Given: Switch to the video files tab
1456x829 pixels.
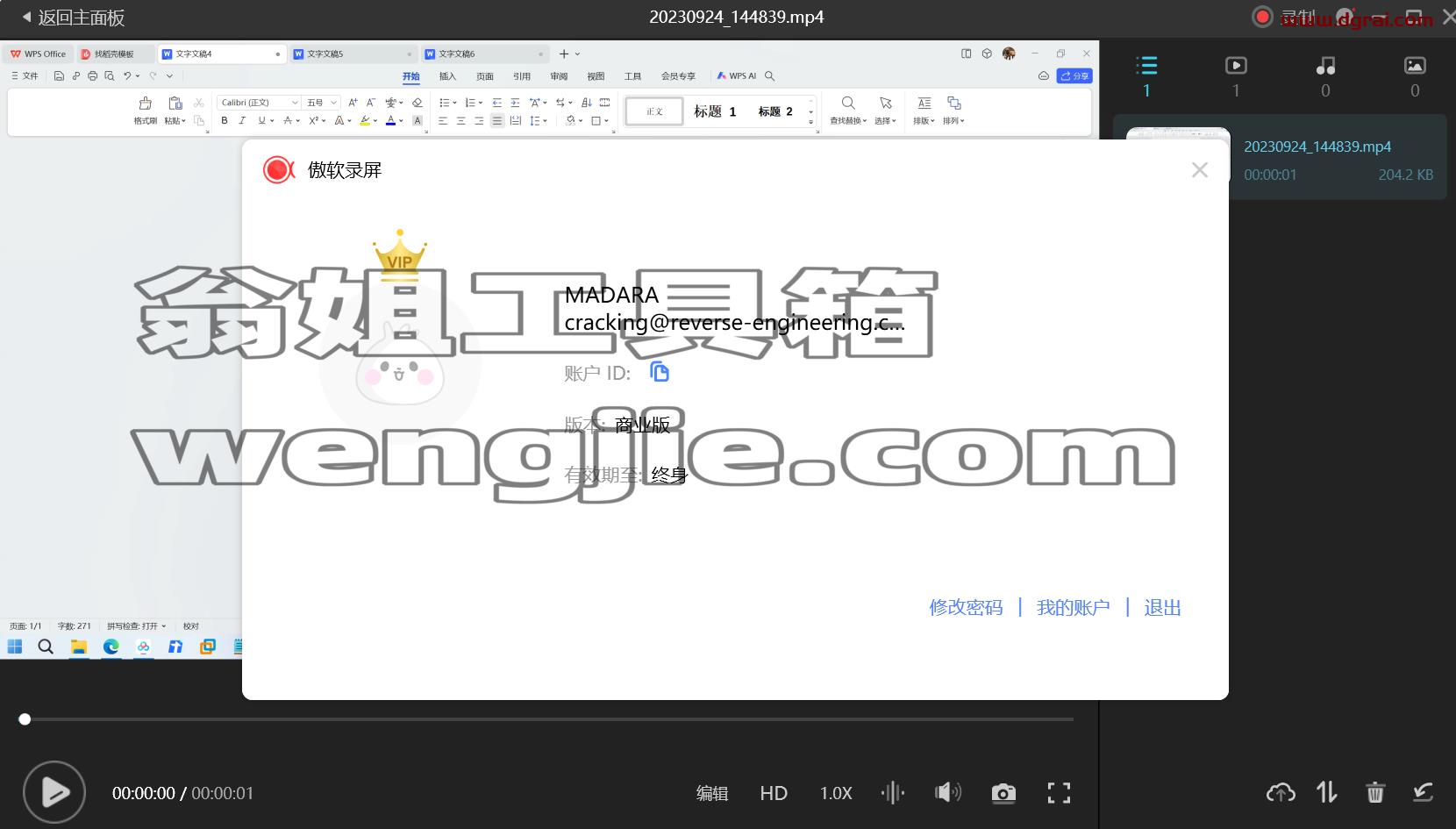Looking at the screenshot, I should click(x=1236, y=75).
